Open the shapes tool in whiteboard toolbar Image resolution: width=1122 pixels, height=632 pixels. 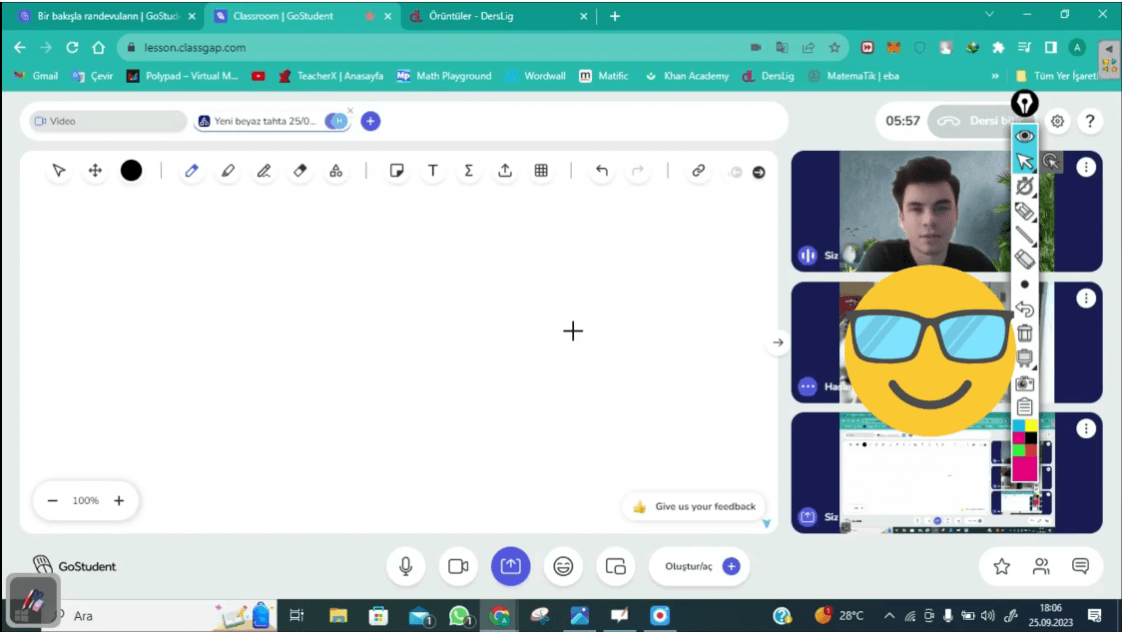click(336, 170)
